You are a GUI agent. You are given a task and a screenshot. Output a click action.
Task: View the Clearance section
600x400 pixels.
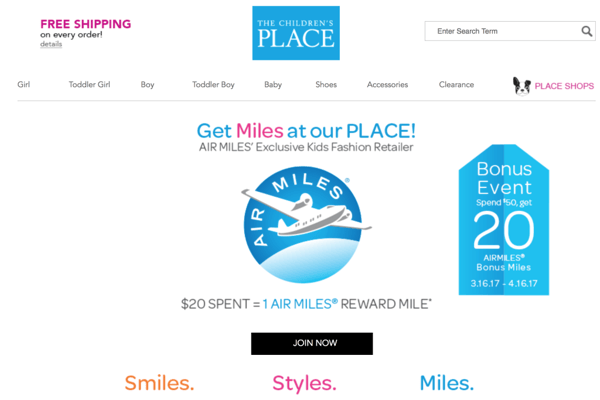pyautogui.click(x=456, y=85)
